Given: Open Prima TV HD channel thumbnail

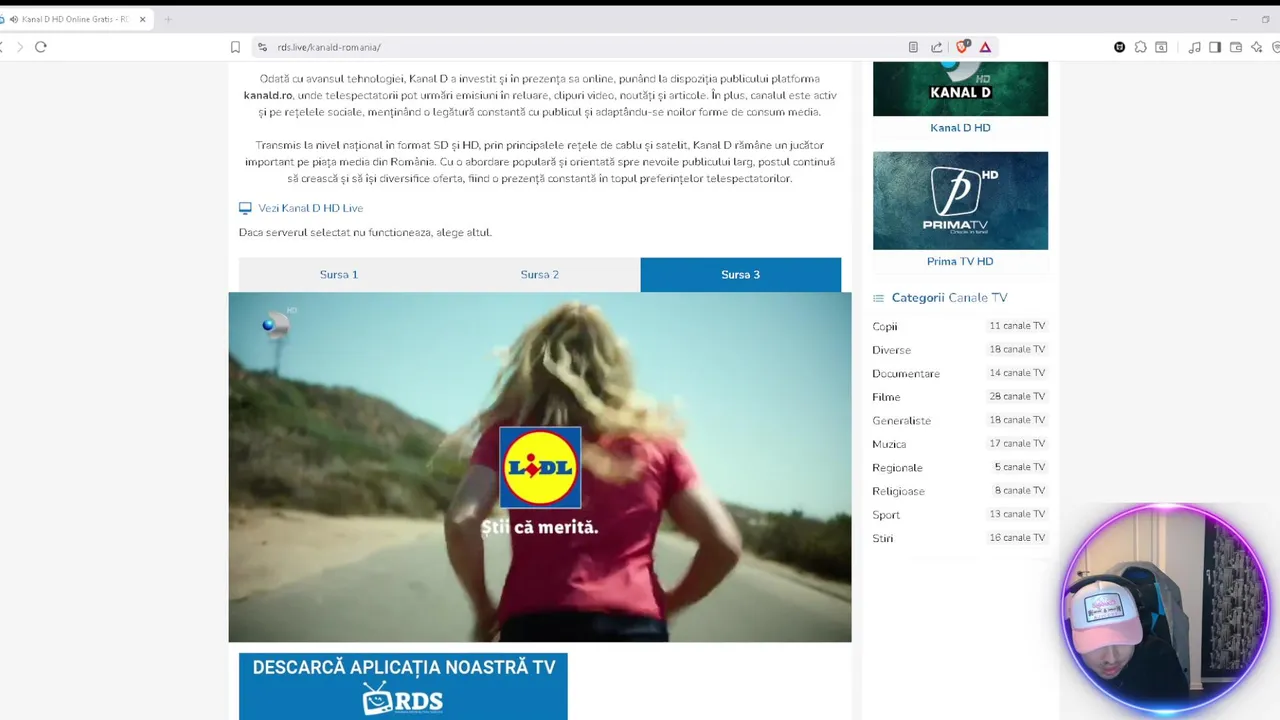Looking at the screenshot, I should pos(960,201).
